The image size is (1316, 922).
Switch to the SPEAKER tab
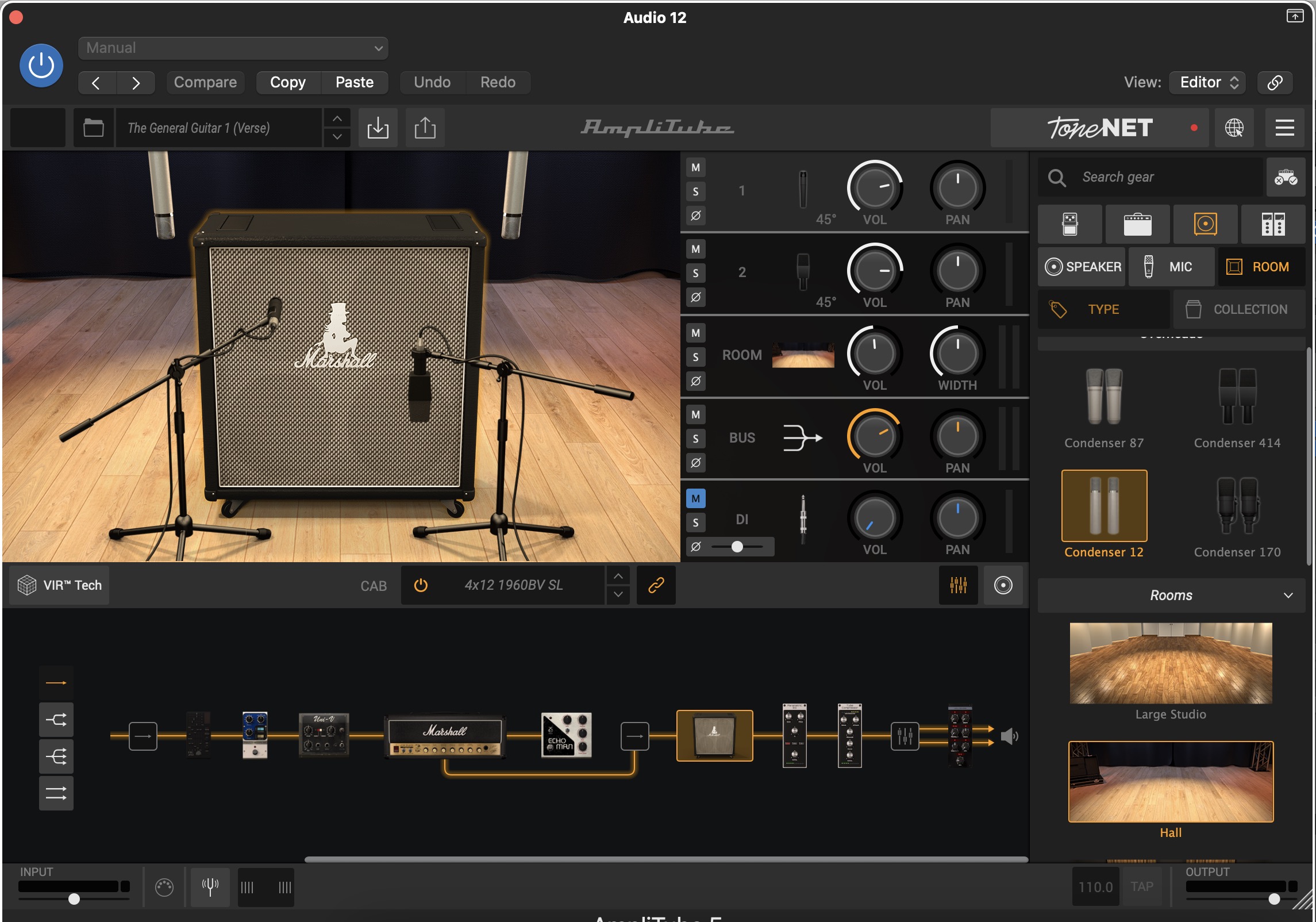tap(1082, 267)
